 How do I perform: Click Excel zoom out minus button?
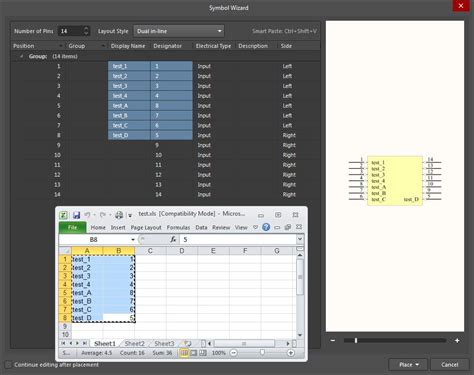click(234, 353)
